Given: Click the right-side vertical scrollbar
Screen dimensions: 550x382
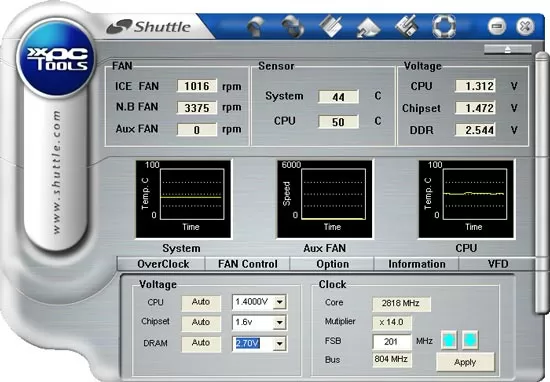Looking at the screenshot, I should (542, 182).
